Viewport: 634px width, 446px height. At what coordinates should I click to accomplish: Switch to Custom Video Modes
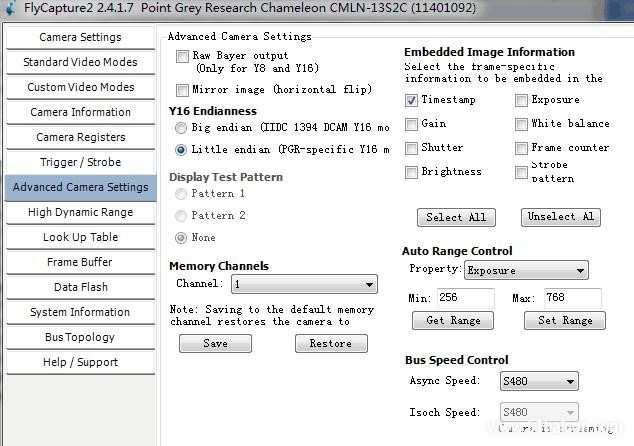(80, 87)
